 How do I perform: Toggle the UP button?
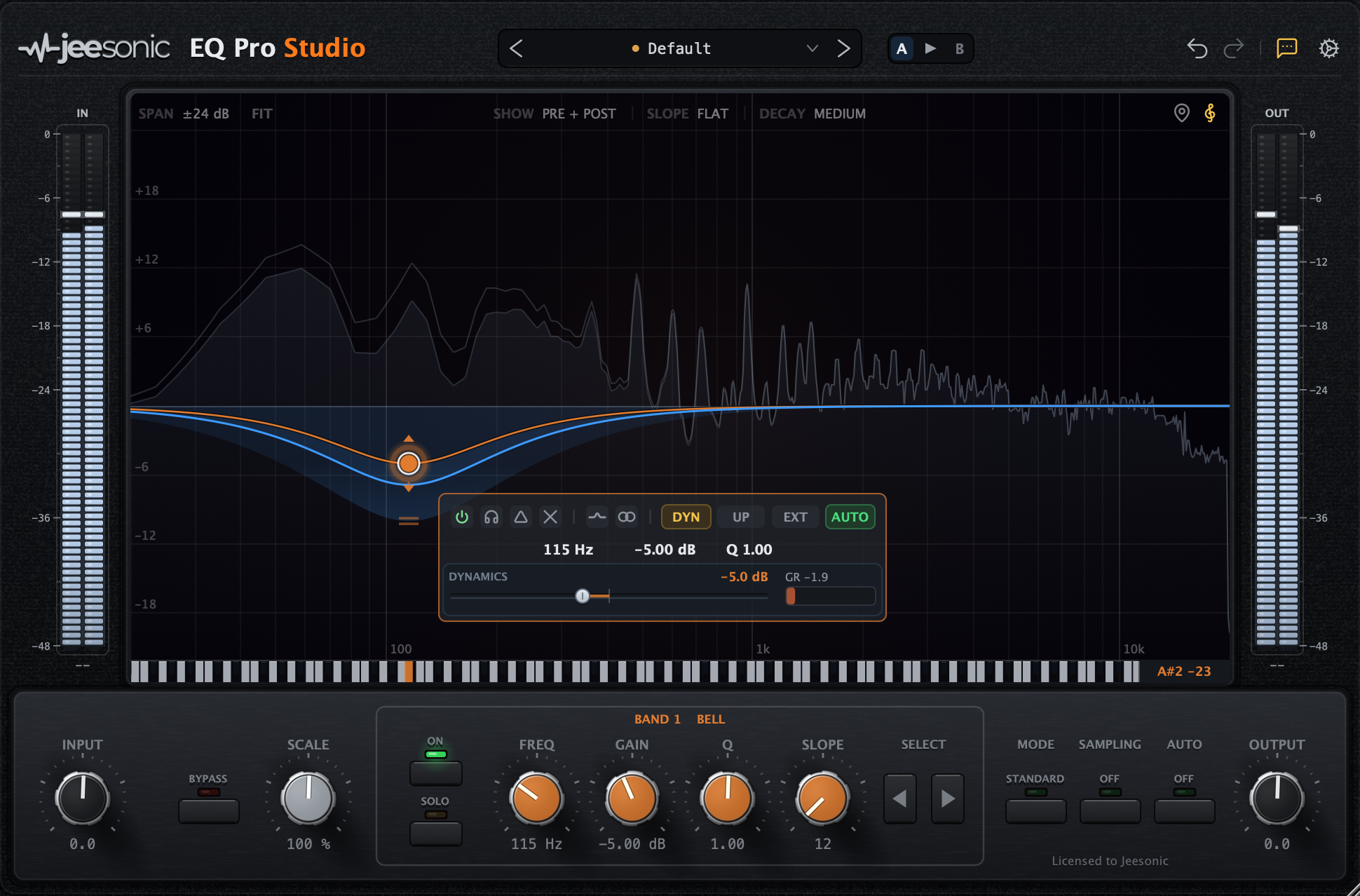coord(741,517)
